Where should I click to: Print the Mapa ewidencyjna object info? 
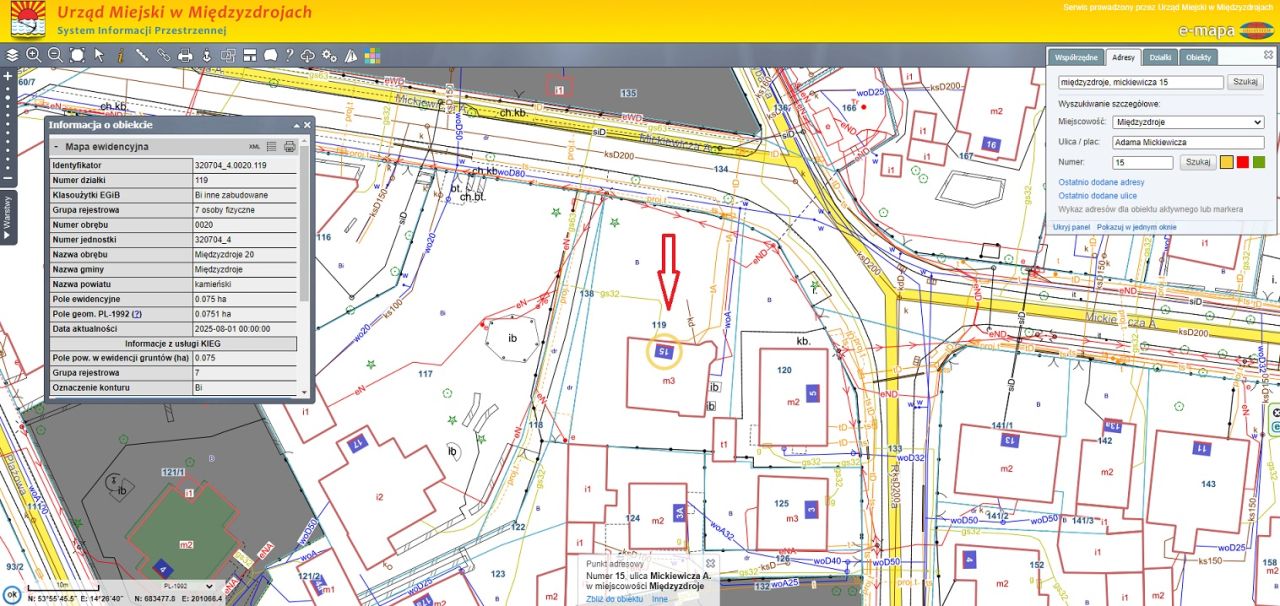[x=289, y=146]
